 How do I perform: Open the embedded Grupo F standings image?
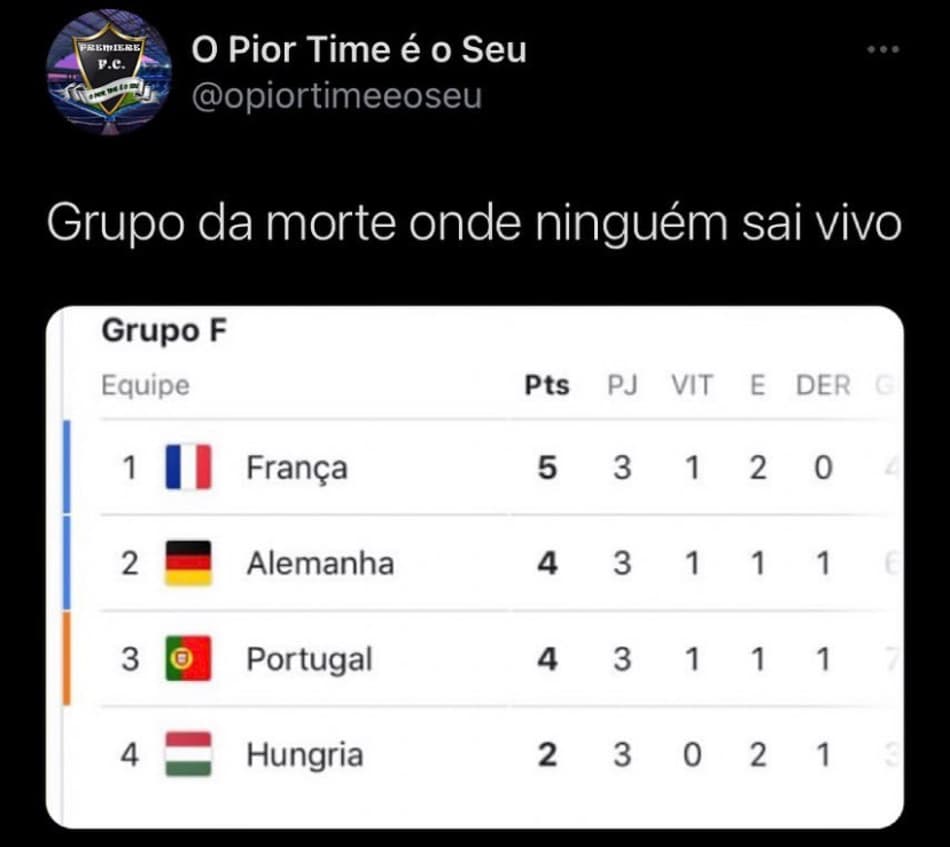pos(475,567)
